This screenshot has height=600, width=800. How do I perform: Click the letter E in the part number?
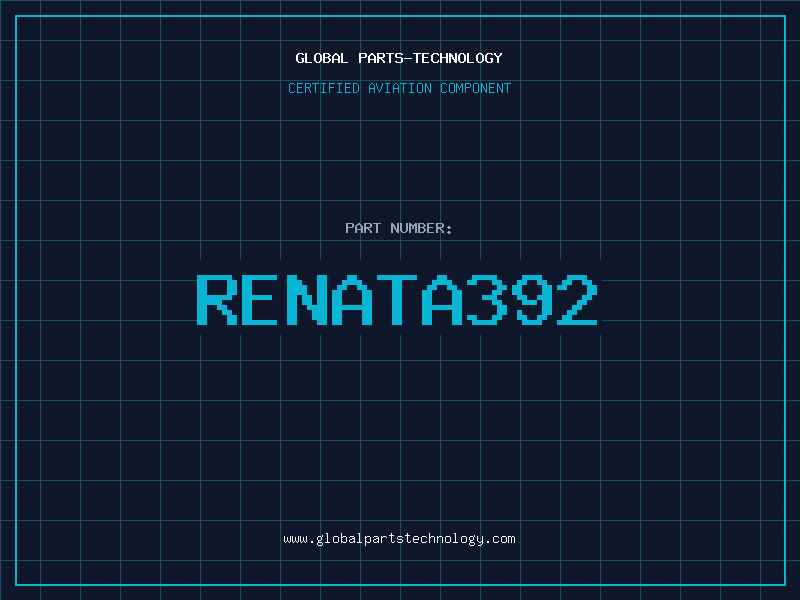coord(261,299)
